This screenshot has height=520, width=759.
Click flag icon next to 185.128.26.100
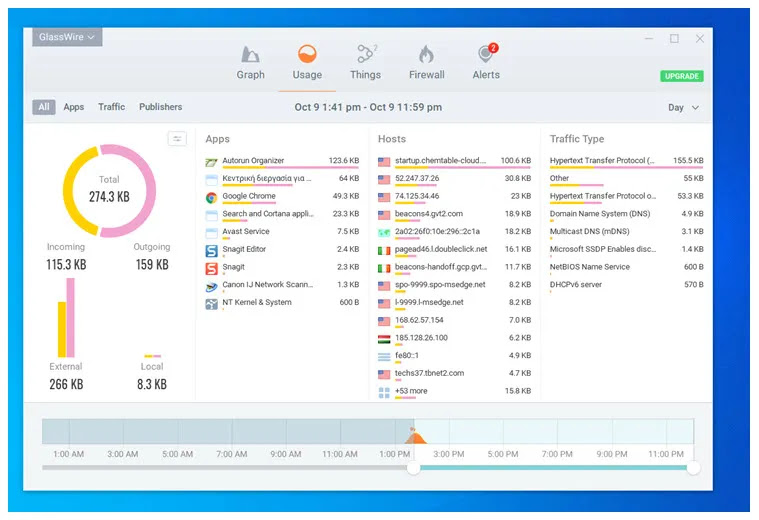384,339
